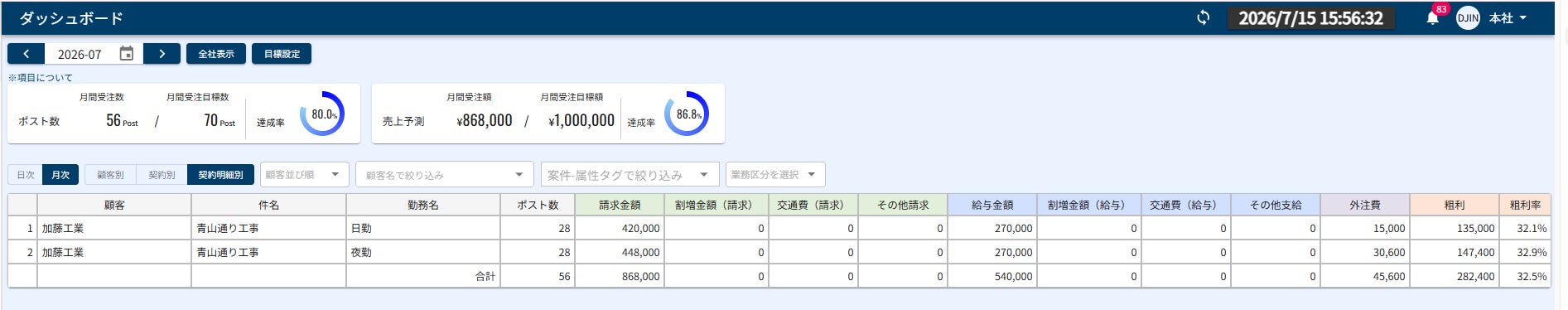Click the 粗利 column header
Screen dimensions: 1568x310
[1455, 205]
